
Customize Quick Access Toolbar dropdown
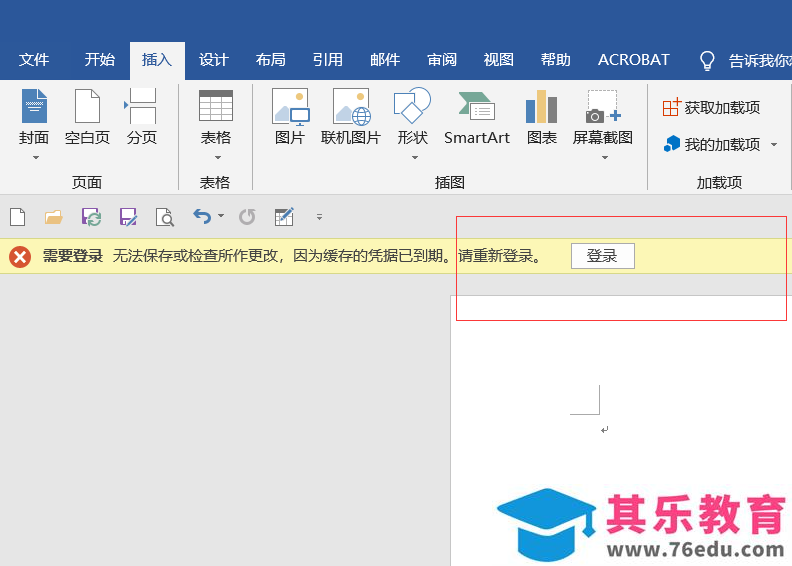319,217
